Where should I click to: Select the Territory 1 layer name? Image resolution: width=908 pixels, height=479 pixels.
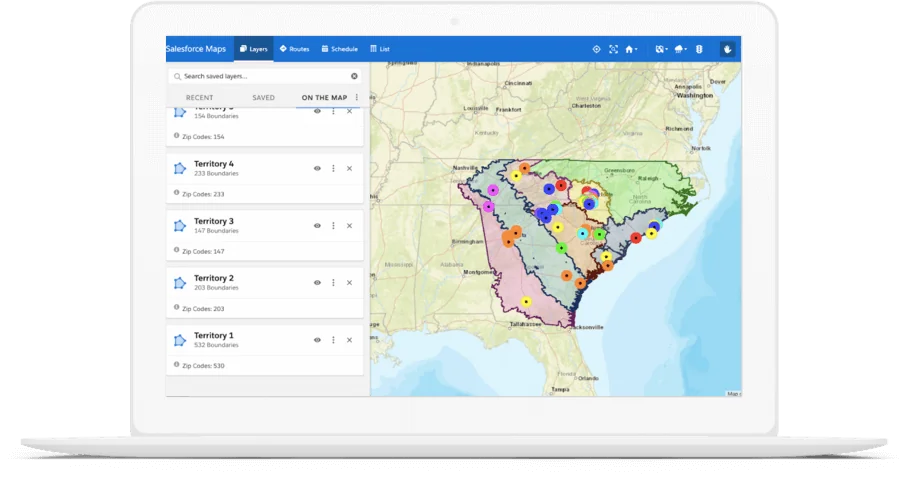[214, 335]
